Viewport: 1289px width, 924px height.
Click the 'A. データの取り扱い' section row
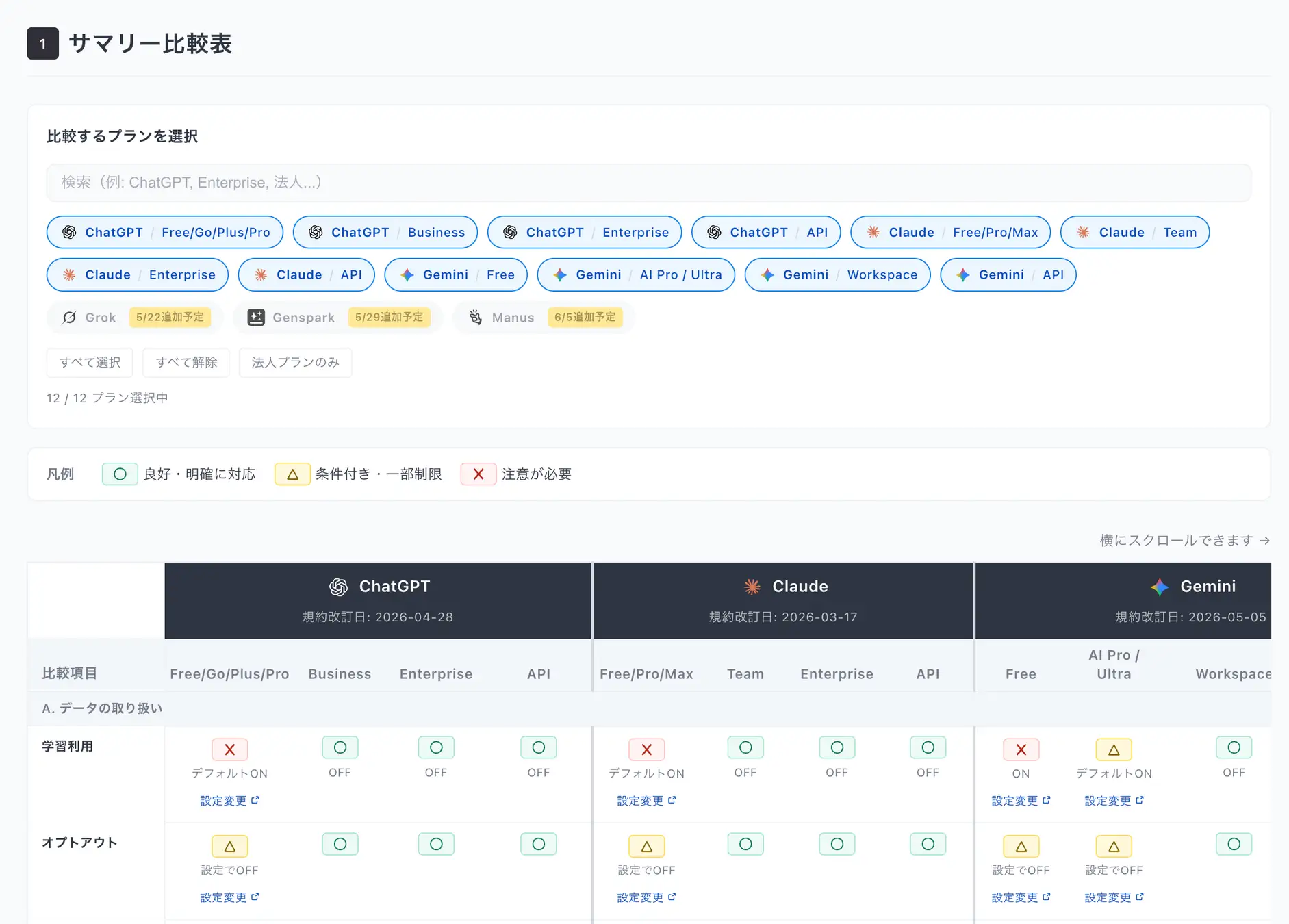click(x=649, y=708)
